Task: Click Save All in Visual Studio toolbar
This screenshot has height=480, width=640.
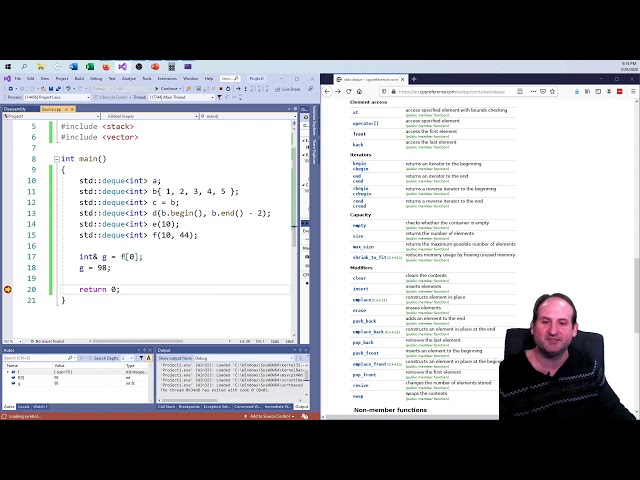Action: [x=58, y=89]
